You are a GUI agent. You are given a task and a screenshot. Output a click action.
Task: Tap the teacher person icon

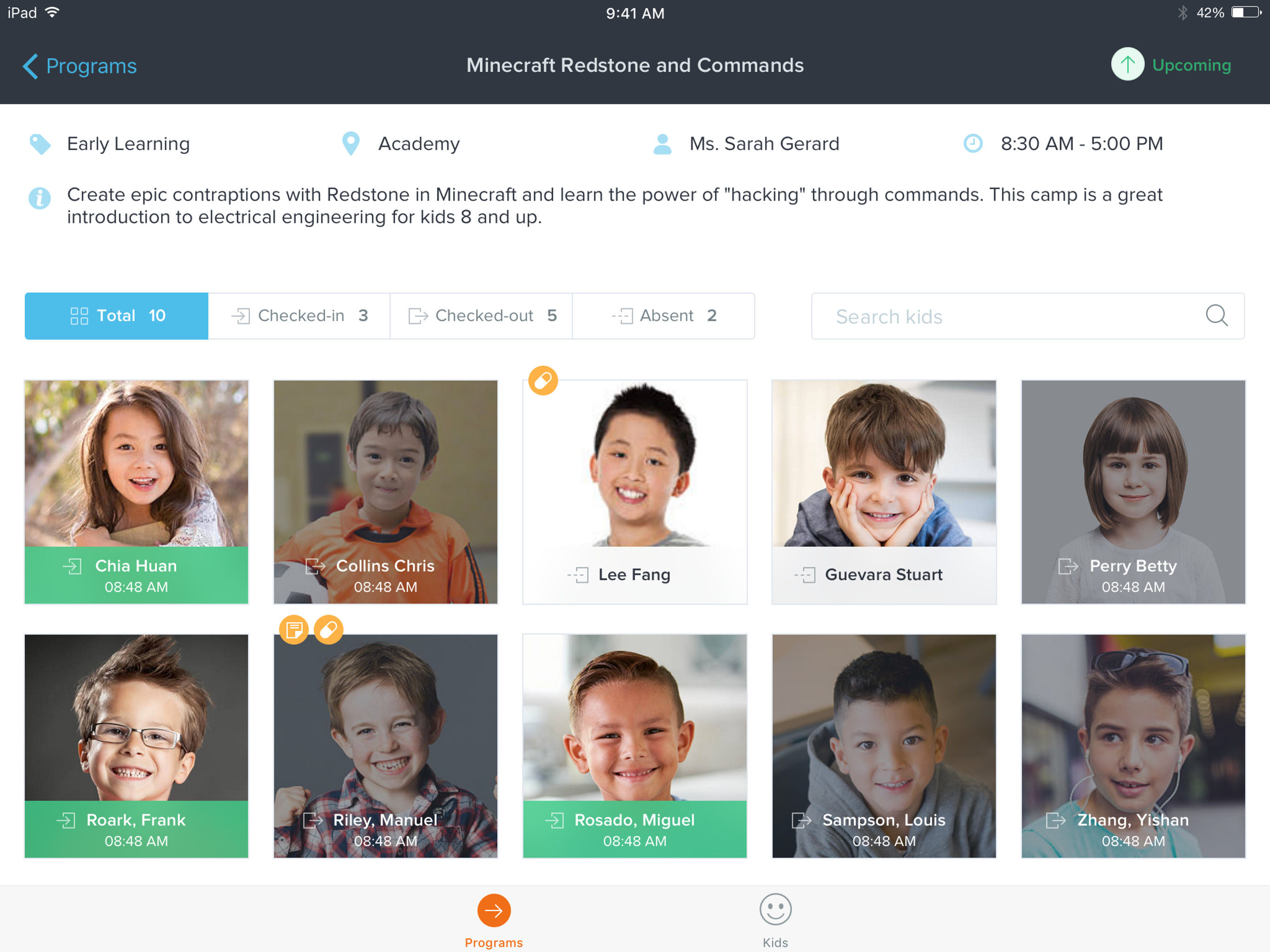click(662, 144)
